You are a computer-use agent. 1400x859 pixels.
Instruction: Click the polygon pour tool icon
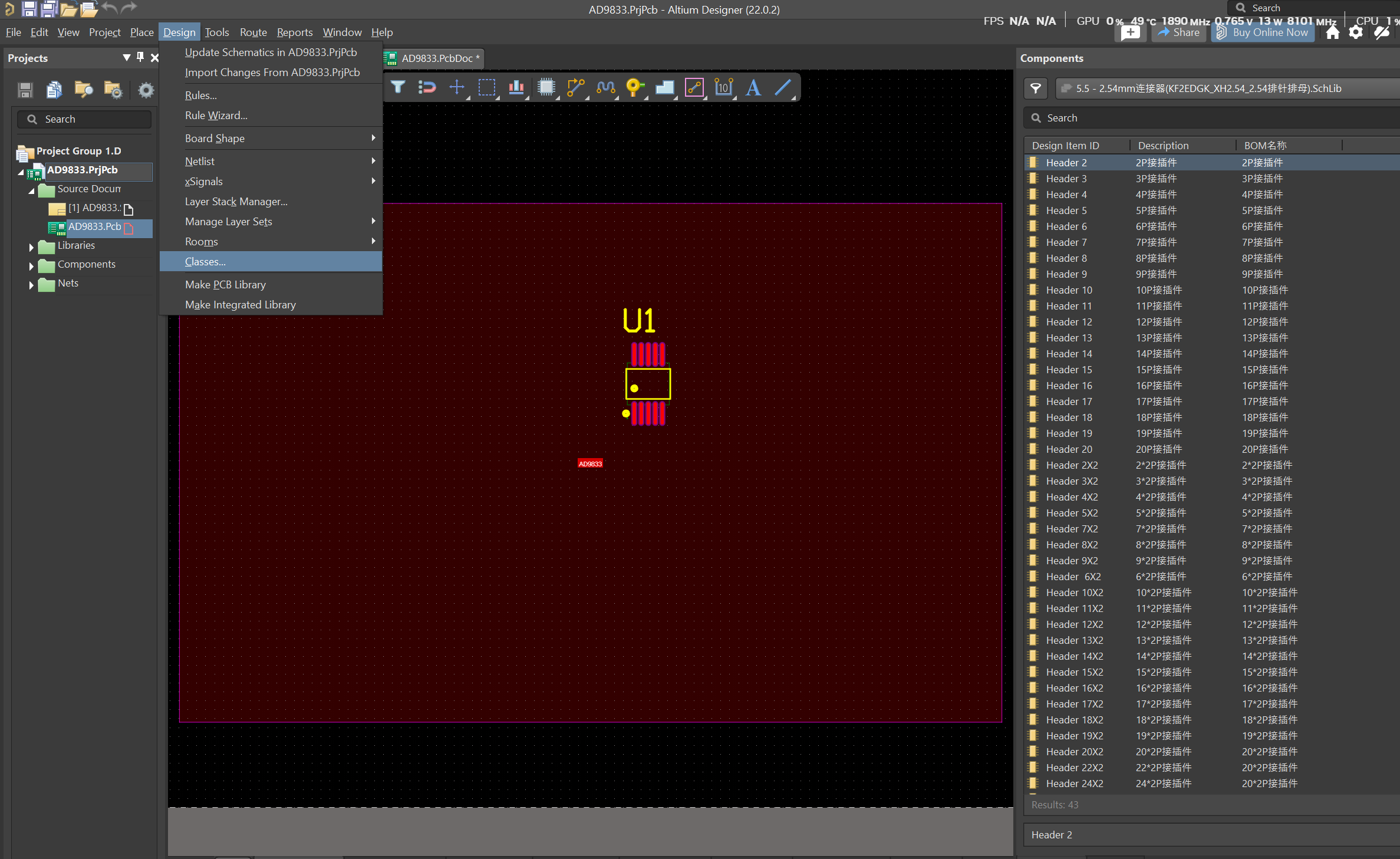(x=664, y=88)
